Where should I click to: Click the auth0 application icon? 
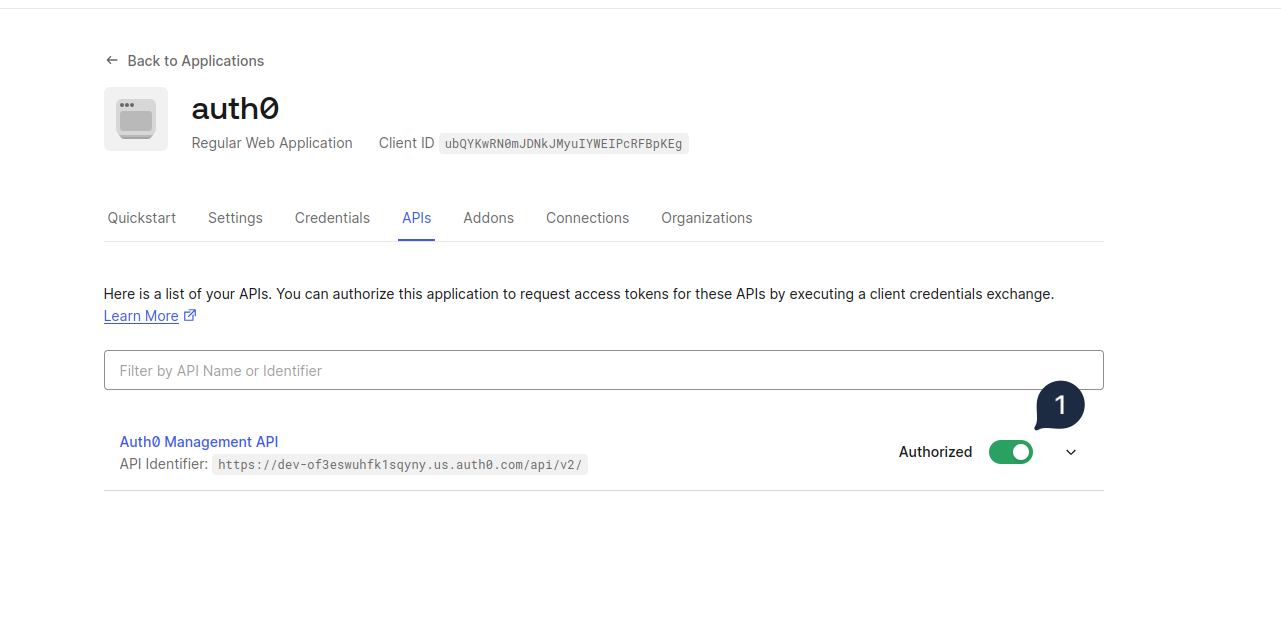[136, 119]
